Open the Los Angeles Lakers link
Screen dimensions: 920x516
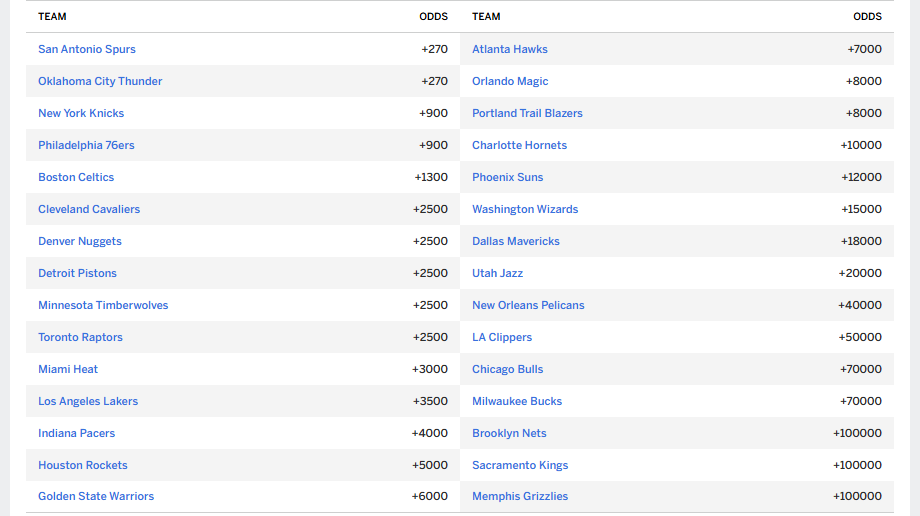tap(88, 401)
